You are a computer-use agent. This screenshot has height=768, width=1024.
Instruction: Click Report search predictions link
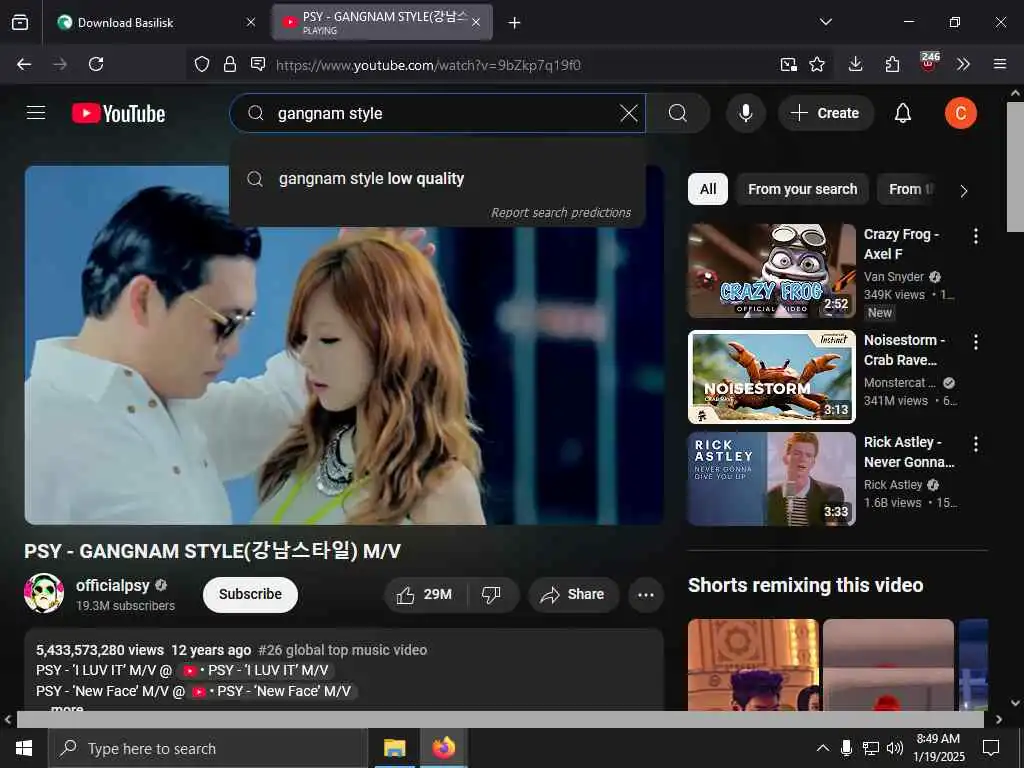pos(560,213)
